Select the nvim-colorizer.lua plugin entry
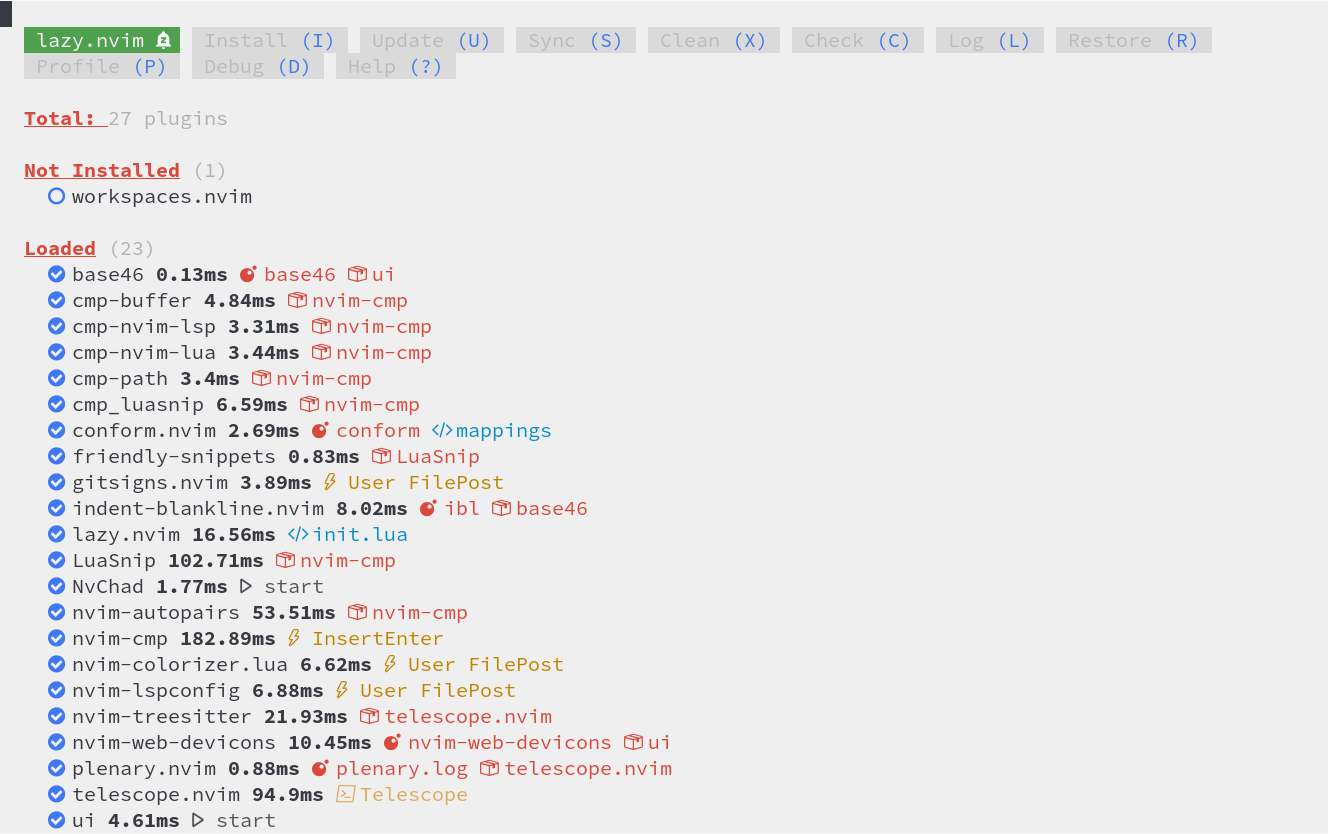The width and height of the screenshot is (1328, 834). tap(180, 664)
